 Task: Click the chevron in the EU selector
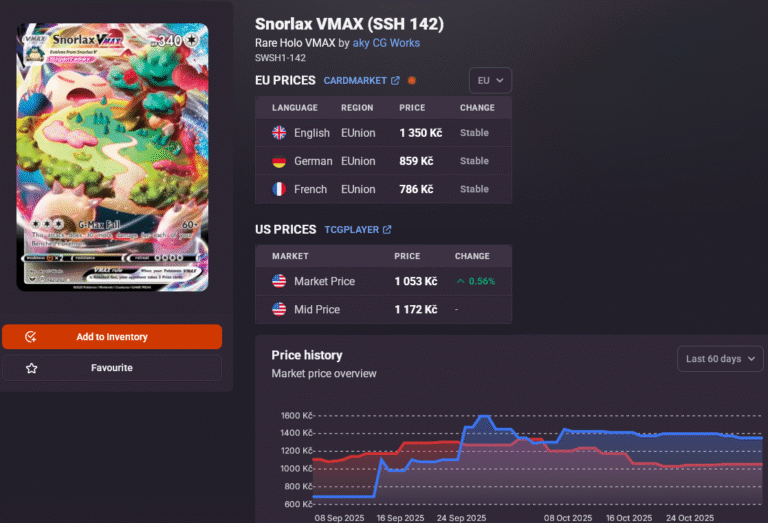coord(500,80)
